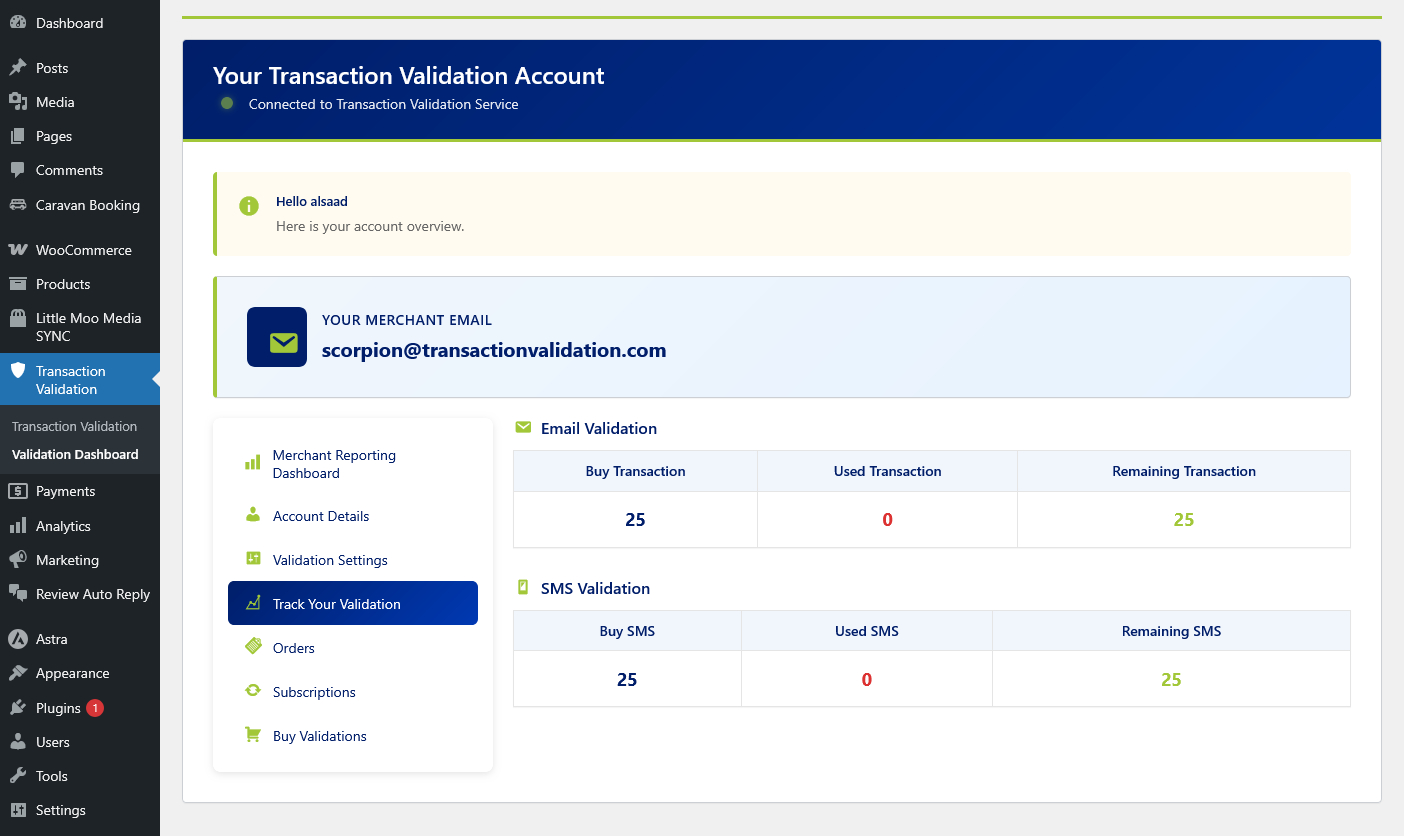
Task: Click the Plugins plug icon
Action: tap(17, 708)
